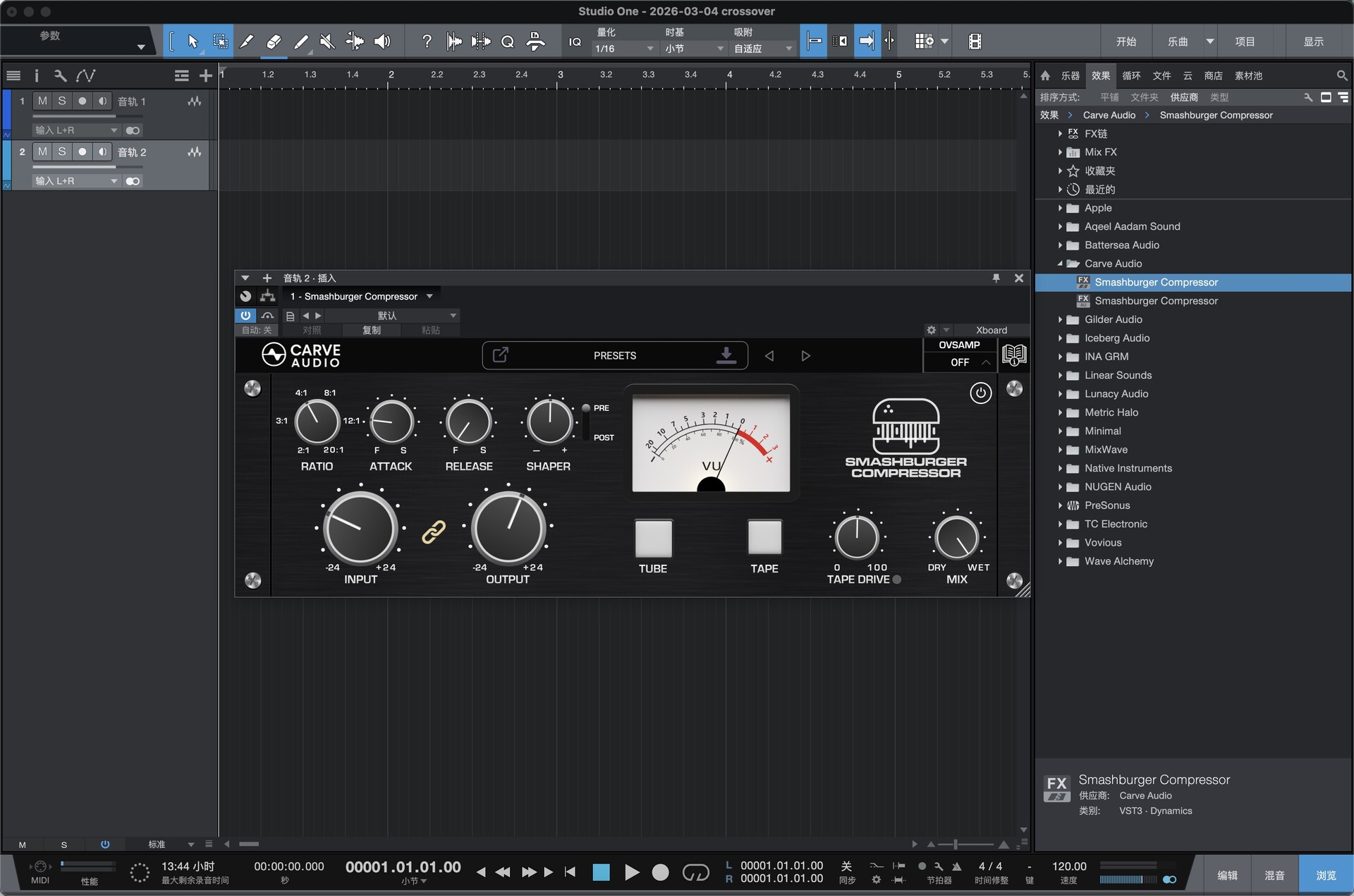Click the PRESETS button
Image resolution: width=1354 pixels, height=896 pixels.
point(614,355)
